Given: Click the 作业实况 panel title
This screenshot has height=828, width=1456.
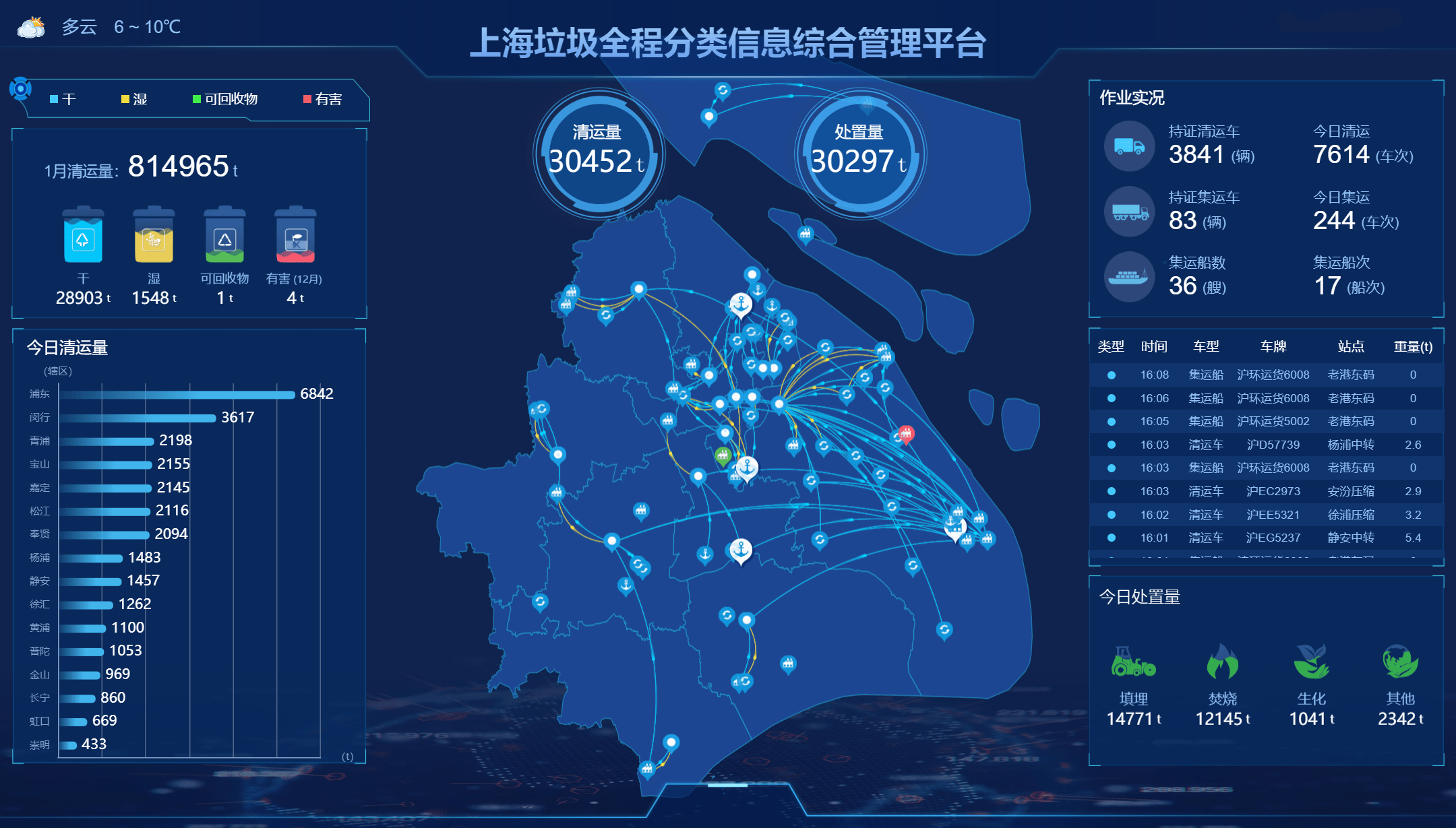Looking at the screenshot, I should click(x=1132, y=98).
